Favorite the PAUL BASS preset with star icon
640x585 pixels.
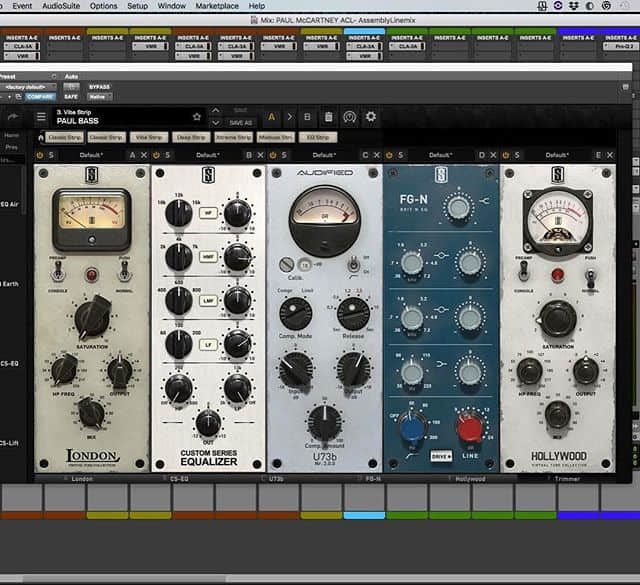coord(197,117)
